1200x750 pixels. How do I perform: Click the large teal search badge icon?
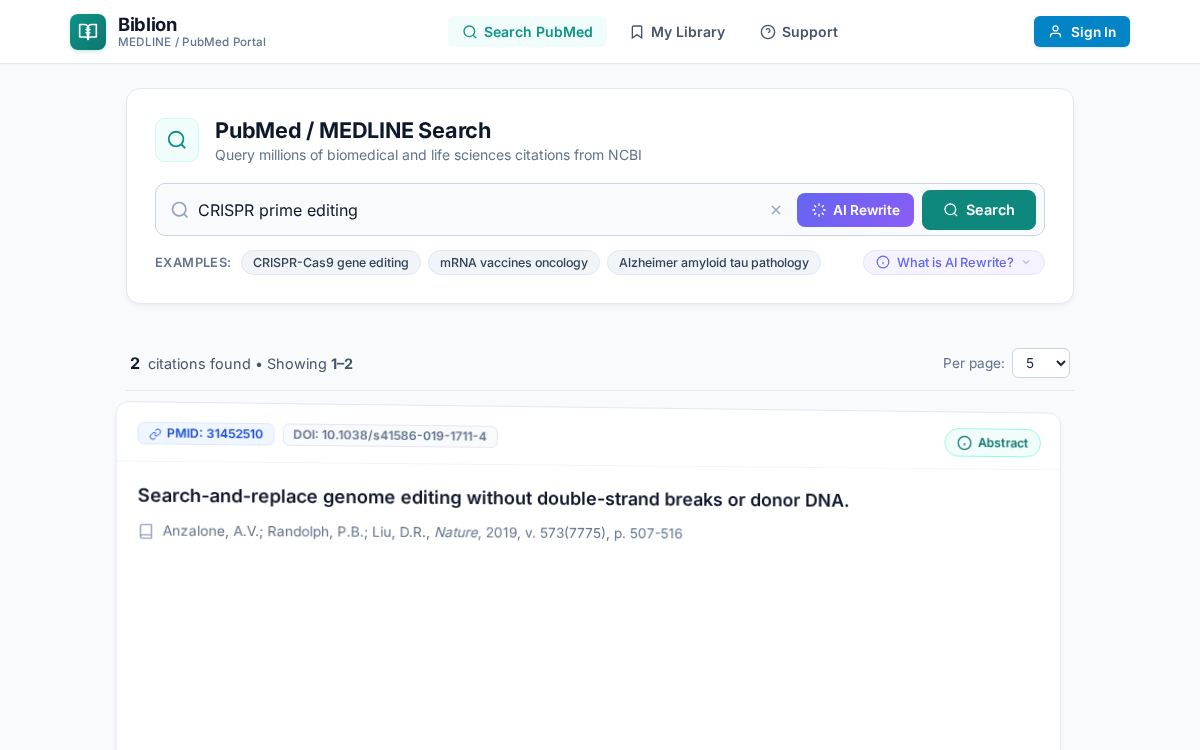pos(177,140)
